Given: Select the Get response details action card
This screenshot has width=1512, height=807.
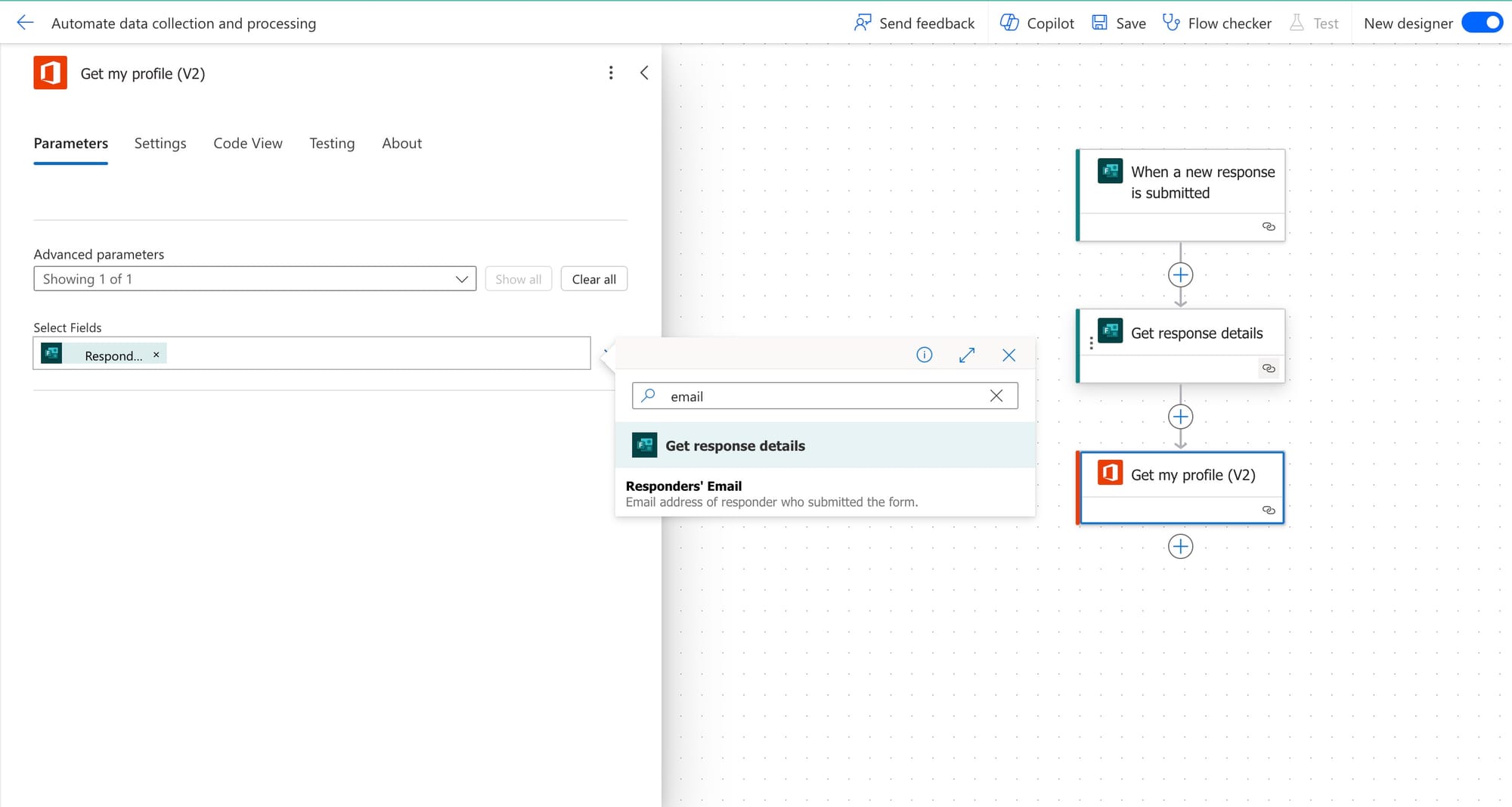Looking at the screenshot, I should (x=1180, y=346).
